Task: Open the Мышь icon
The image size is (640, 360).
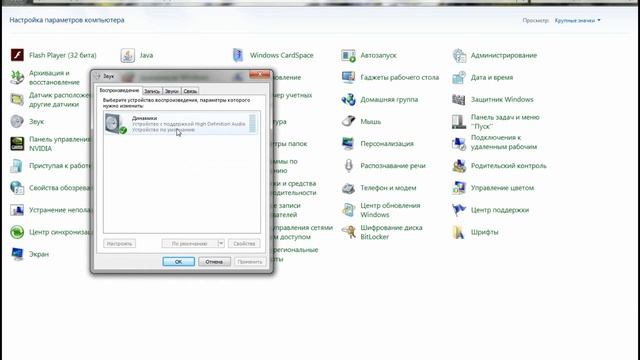Action: point(348,121)
